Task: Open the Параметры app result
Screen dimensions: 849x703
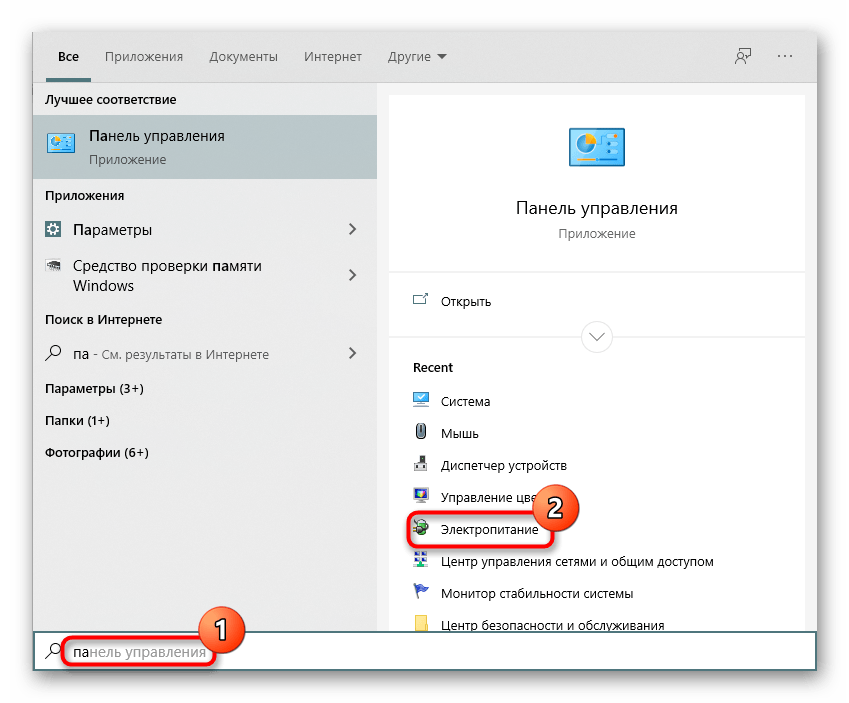Action: [205, 229]
